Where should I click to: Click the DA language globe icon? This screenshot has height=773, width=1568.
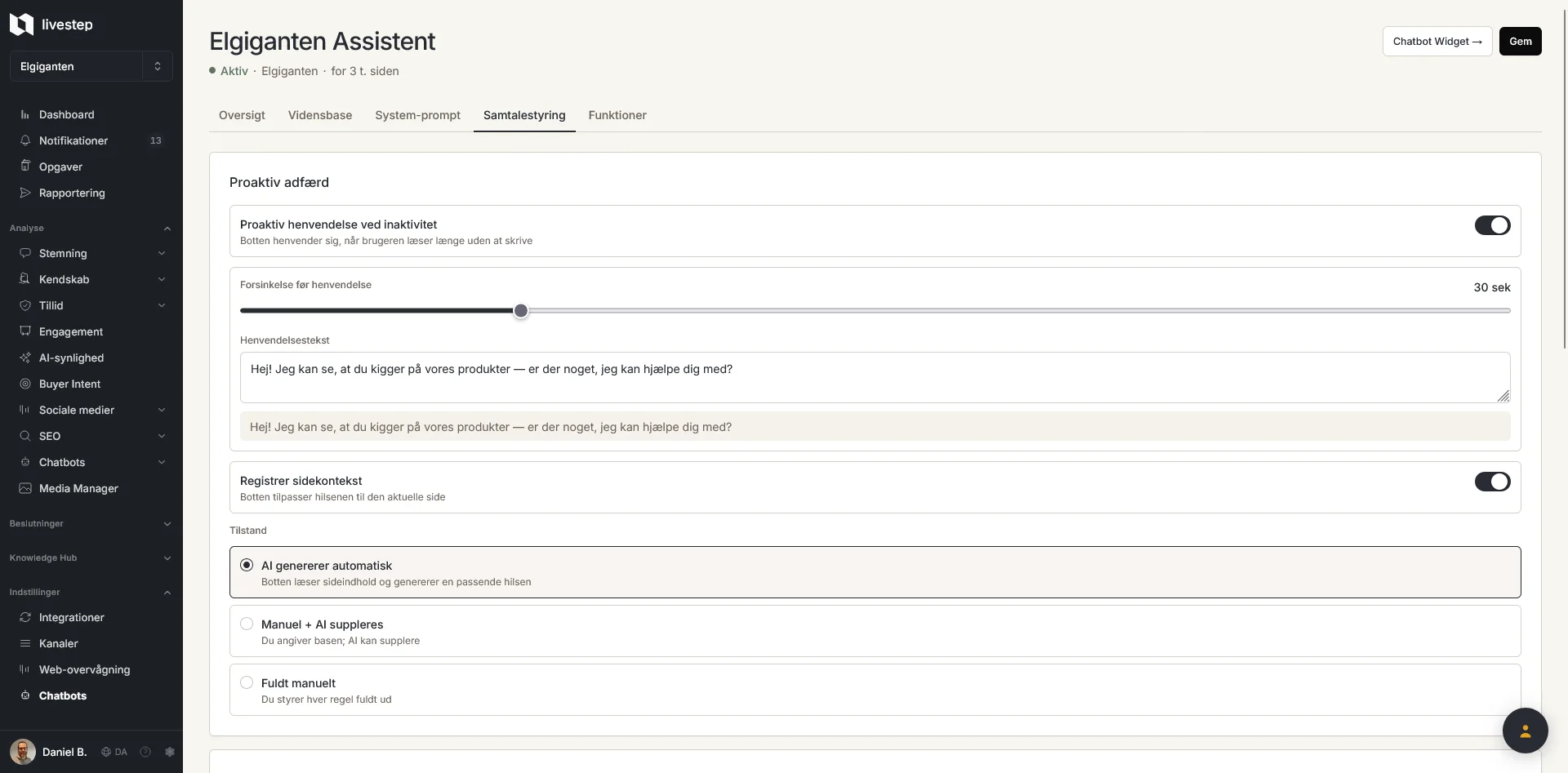pyautogui.click(x=106, y=752)
